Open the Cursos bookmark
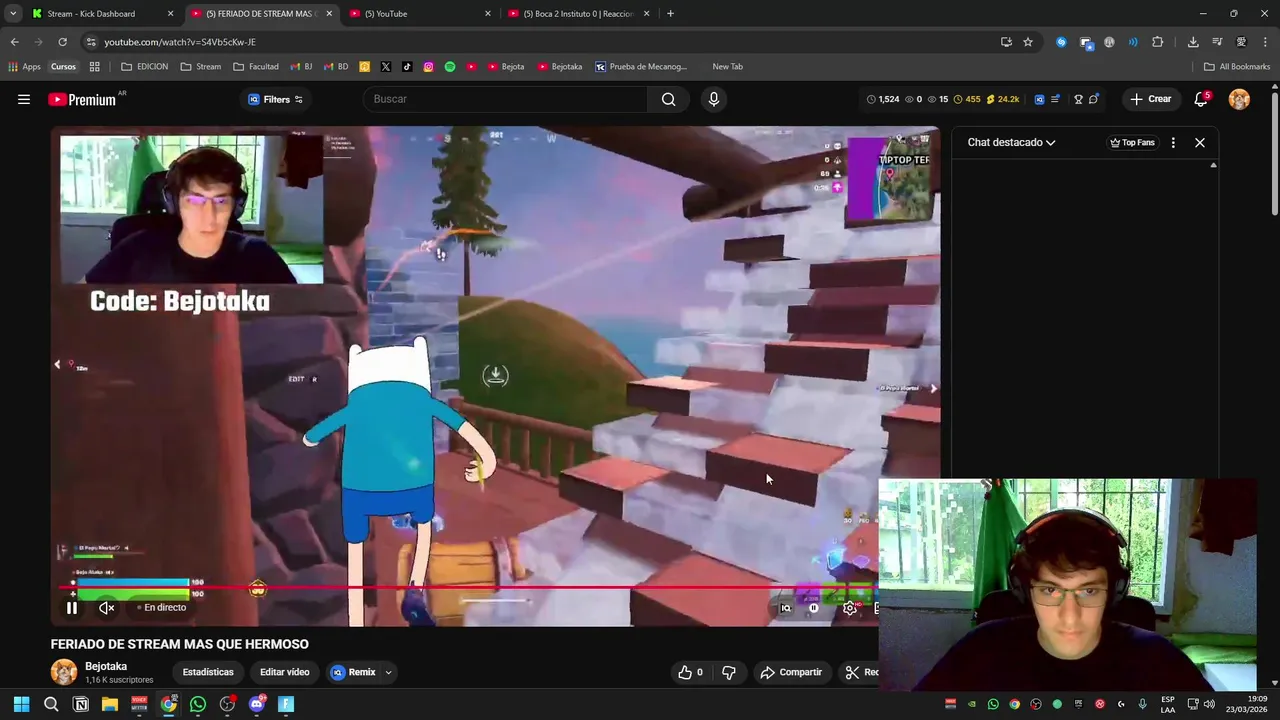The height and width of the screenshot is (720, 1280). pyautogui.click(x=63, y=67)
